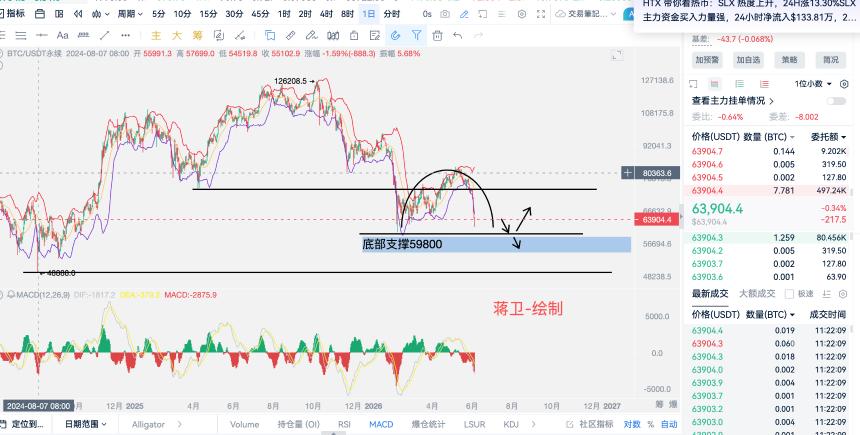Screen dimensions: 860x435
Task: Switch to the 最新成交 tab
Action: (710, 294)
